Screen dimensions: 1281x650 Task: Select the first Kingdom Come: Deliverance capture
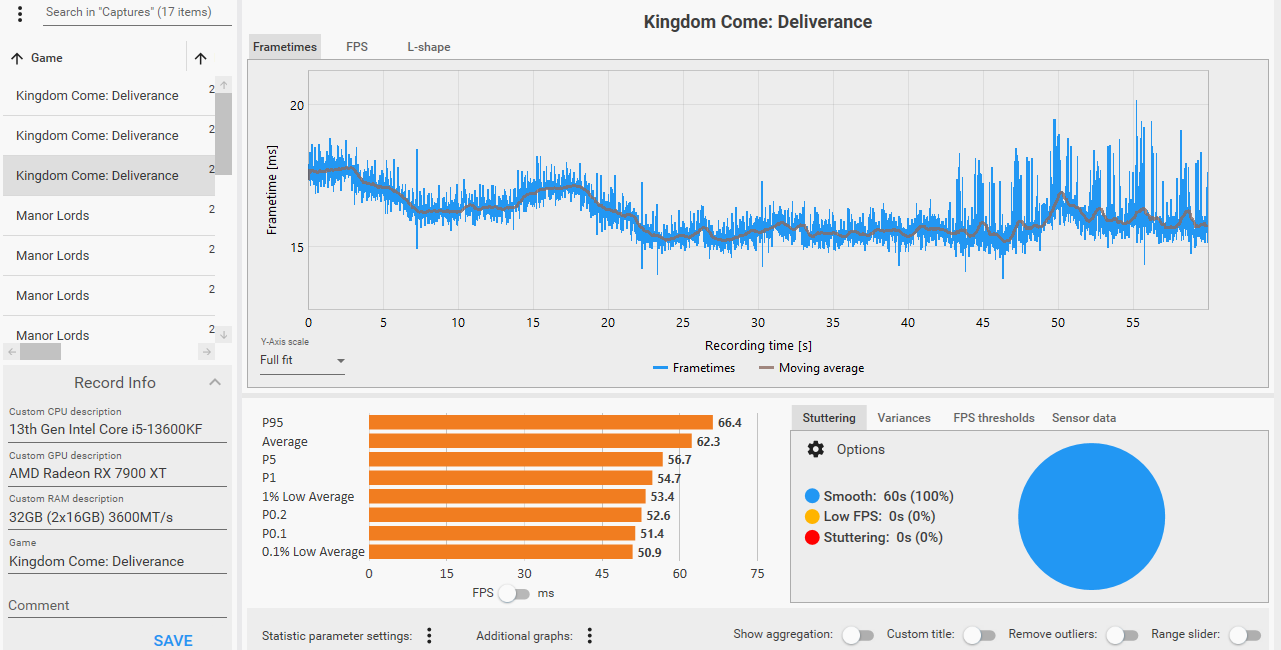(108, 96)
